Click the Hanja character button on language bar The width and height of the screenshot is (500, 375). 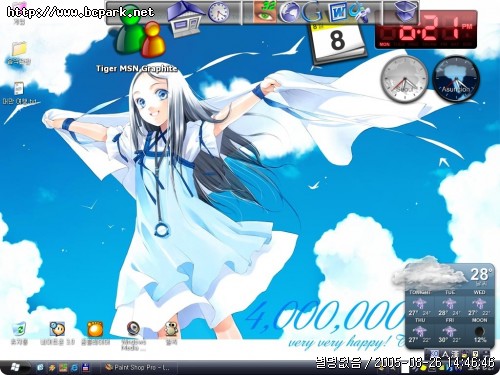point(456,354)
